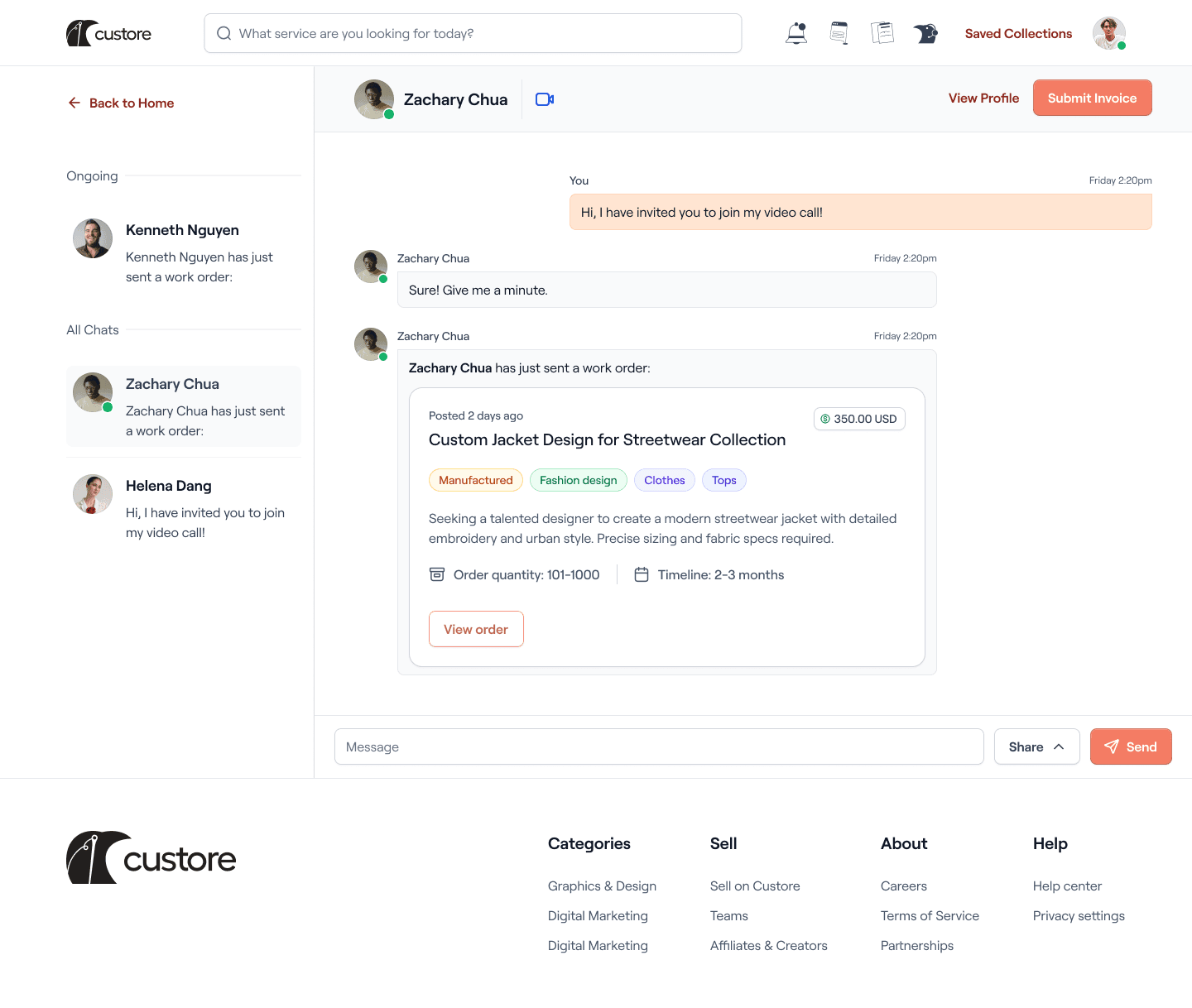Open the Terms of Service link

[930, 915]
